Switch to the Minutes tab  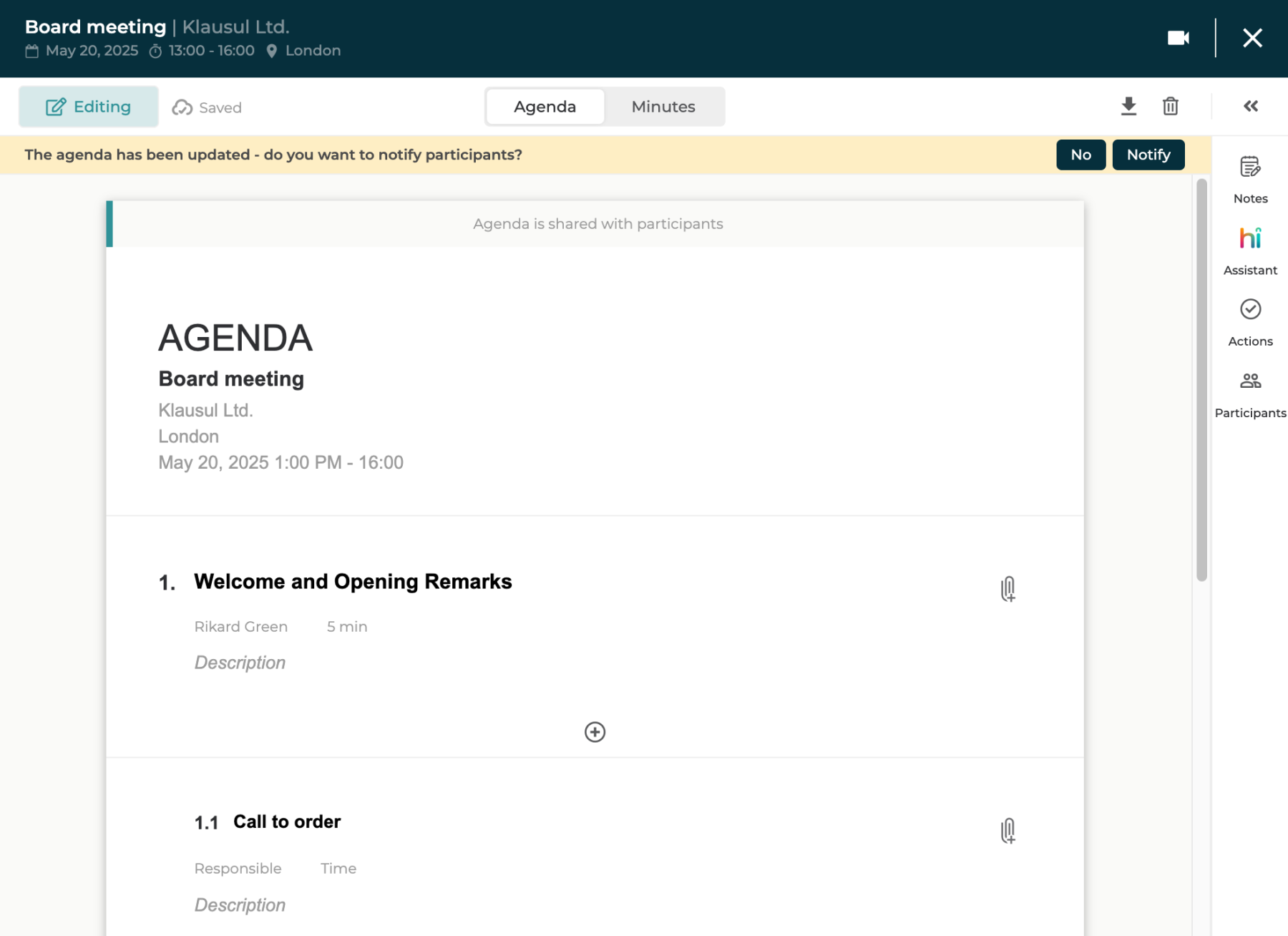663,107
